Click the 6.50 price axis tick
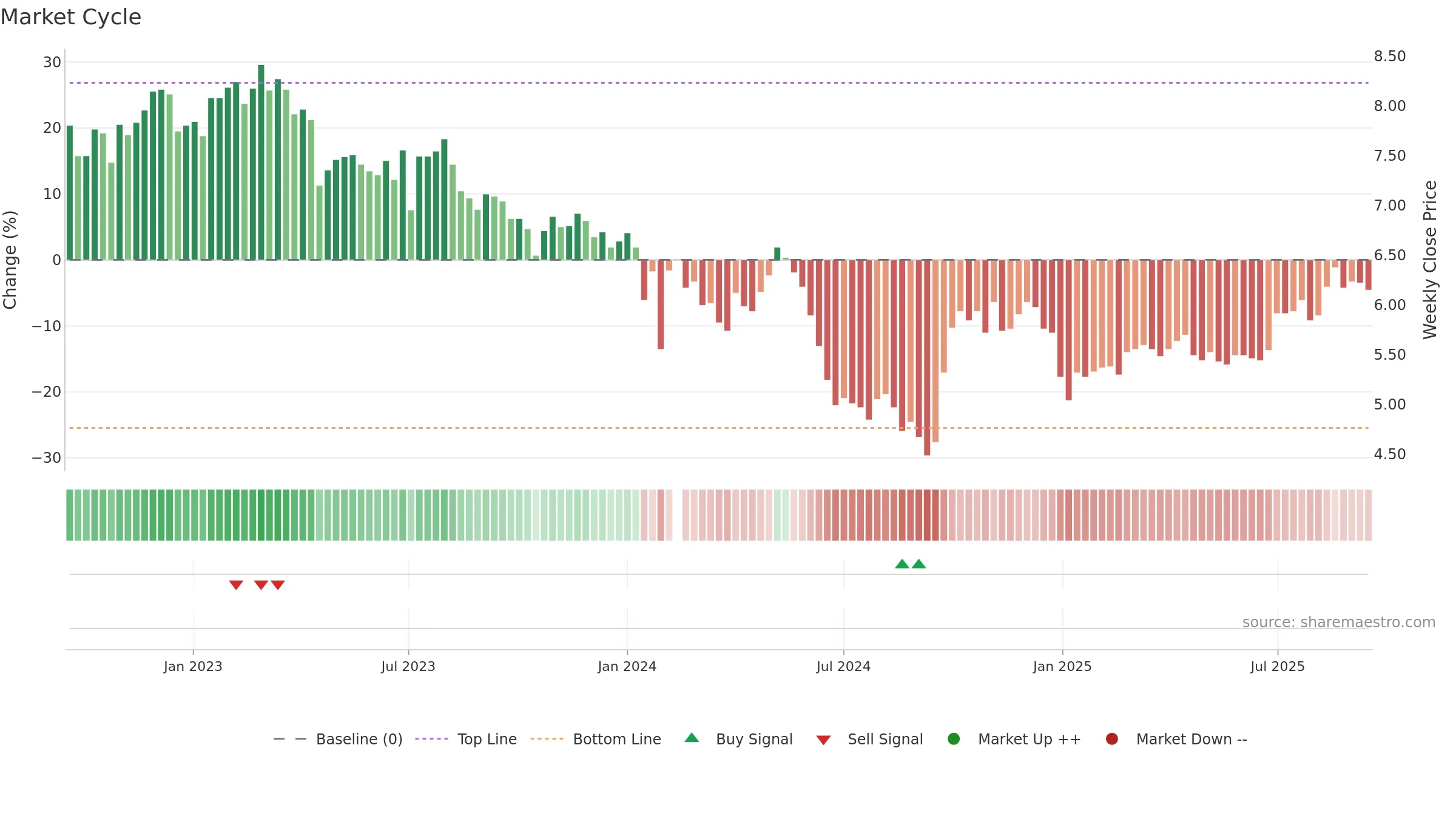The image size is (1456, 819). click(x=1390, y=255)
